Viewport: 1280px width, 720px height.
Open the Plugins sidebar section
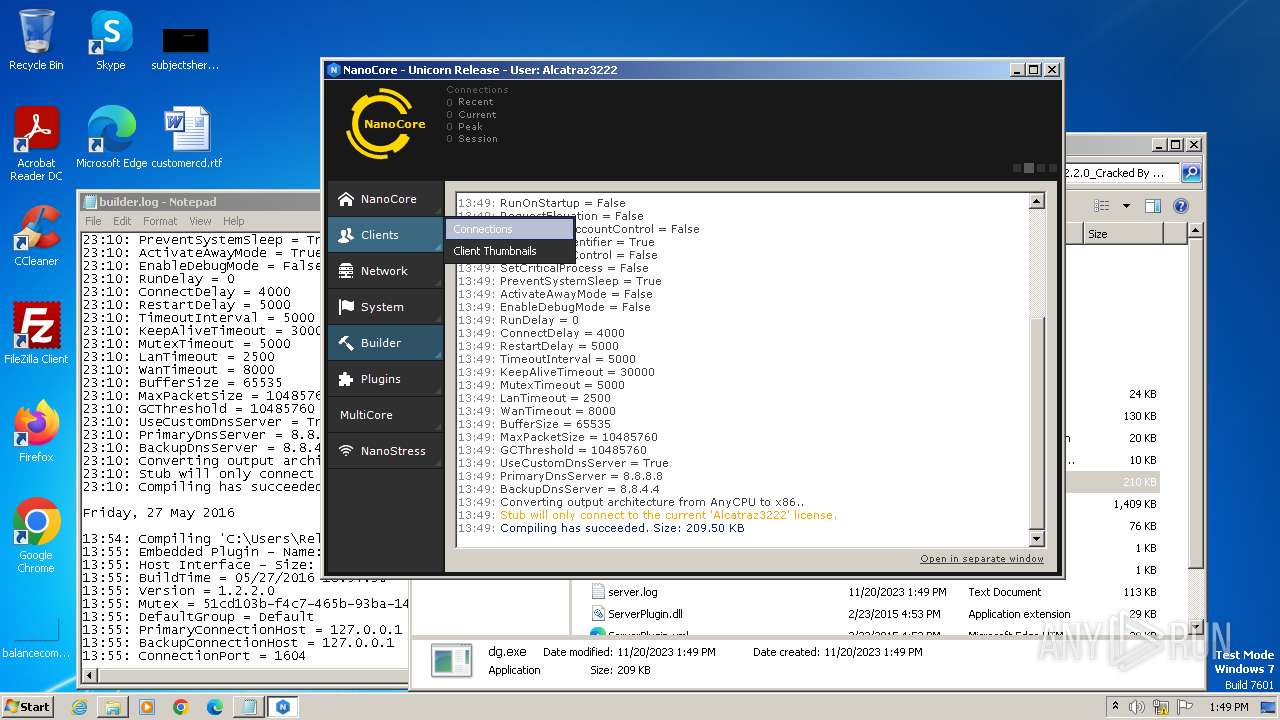(385, 379)
